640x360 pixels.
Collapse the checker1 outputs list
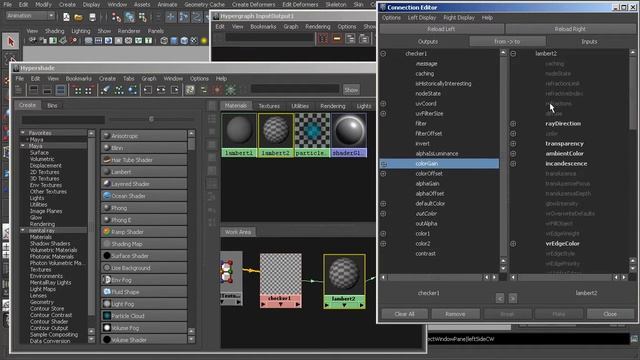click(x=383, y=53)
